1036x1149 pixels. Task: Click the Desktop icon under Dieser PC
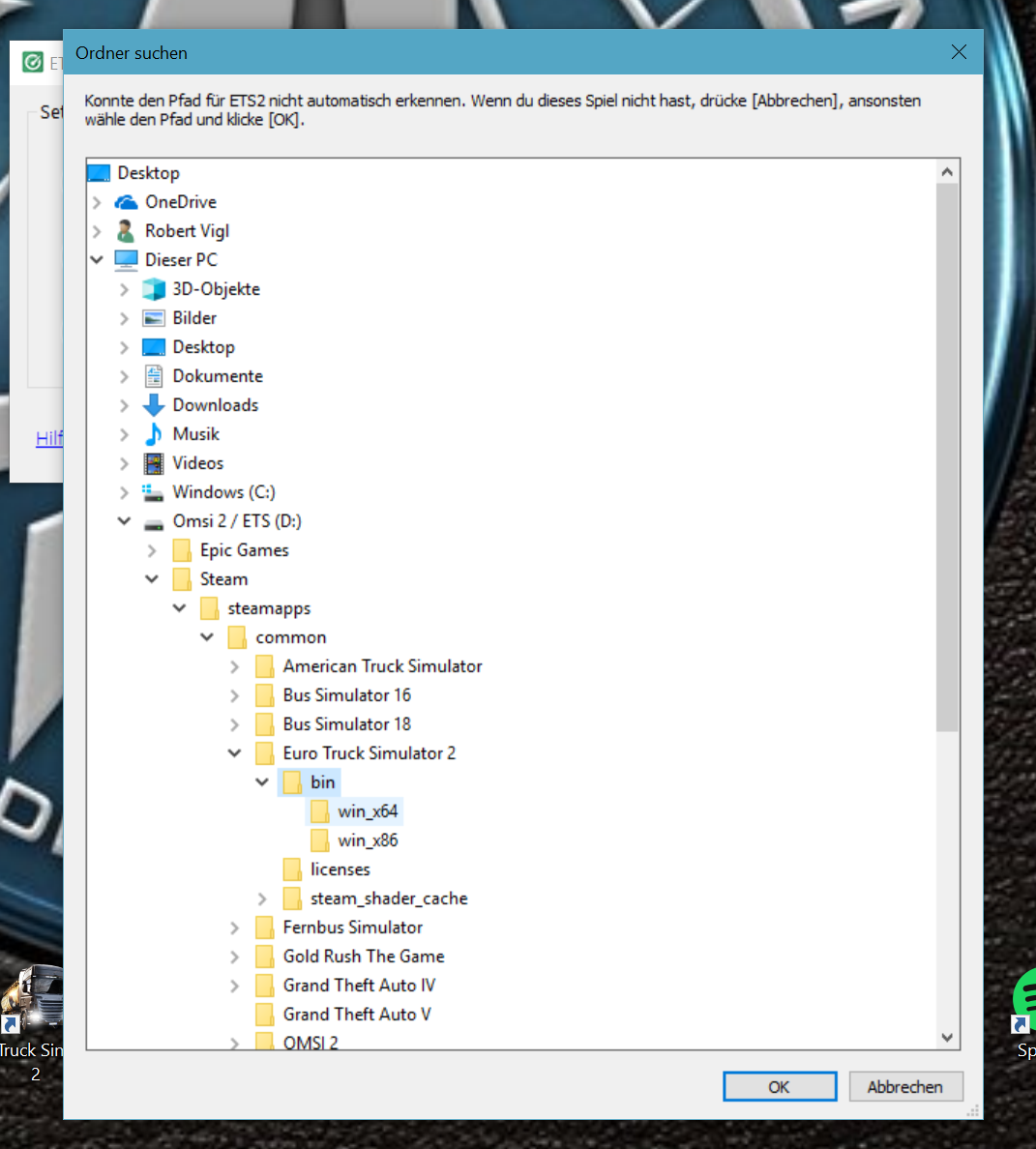tap(154, 347)
